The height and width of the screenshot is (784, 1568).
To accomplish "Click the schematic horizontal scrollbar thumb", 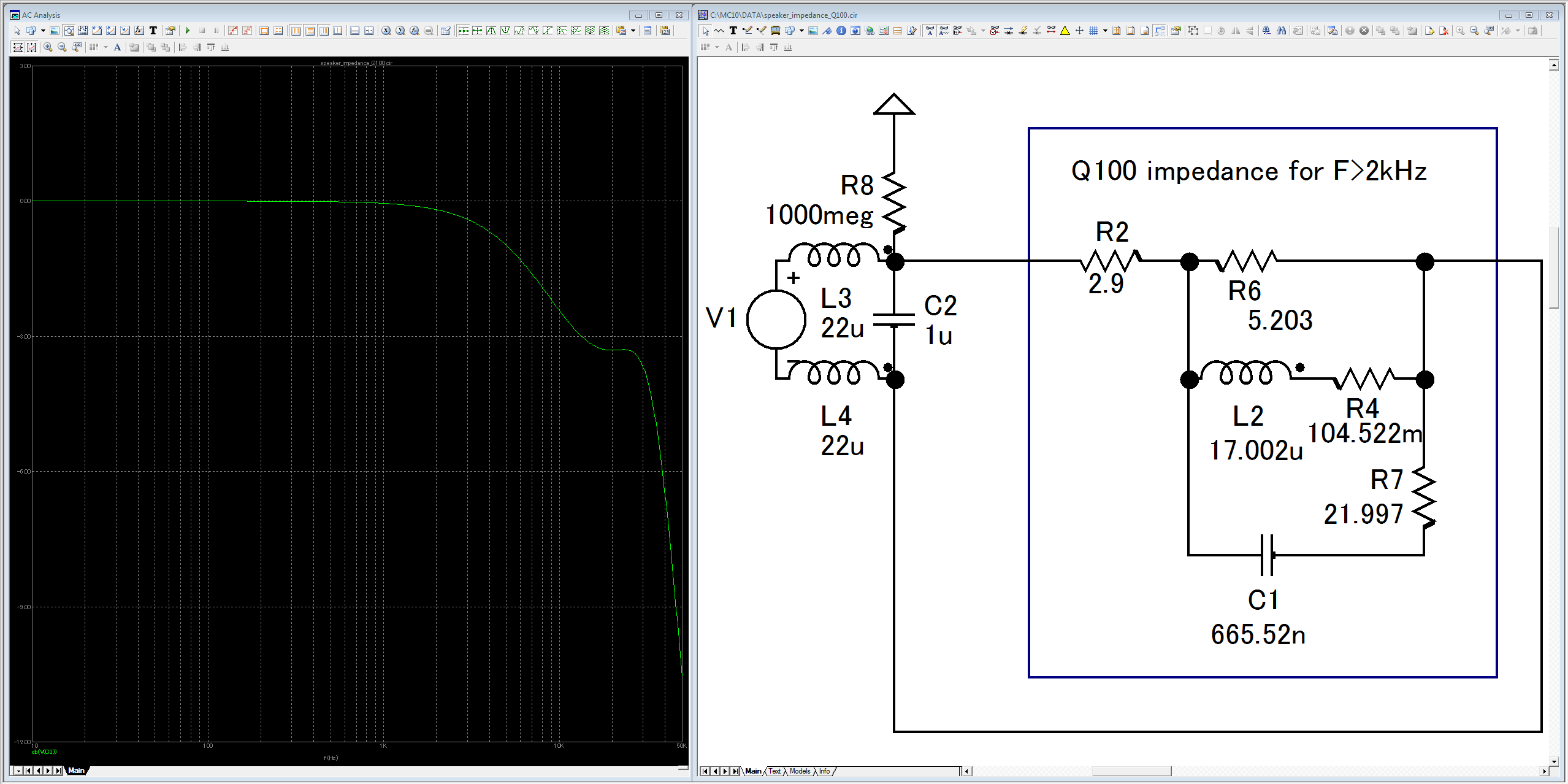I will point(1131,771).
